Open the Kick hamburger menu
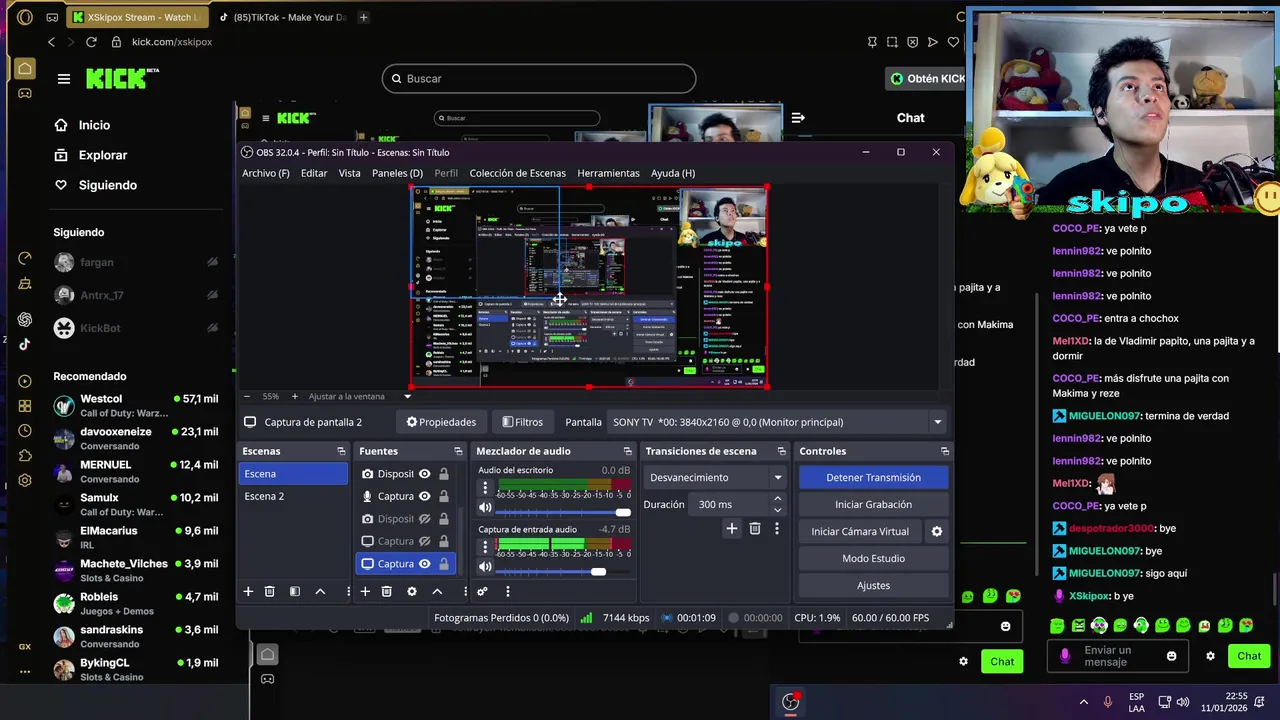The width and height of the screenshot is (1280, 720). tap(64, 79)
